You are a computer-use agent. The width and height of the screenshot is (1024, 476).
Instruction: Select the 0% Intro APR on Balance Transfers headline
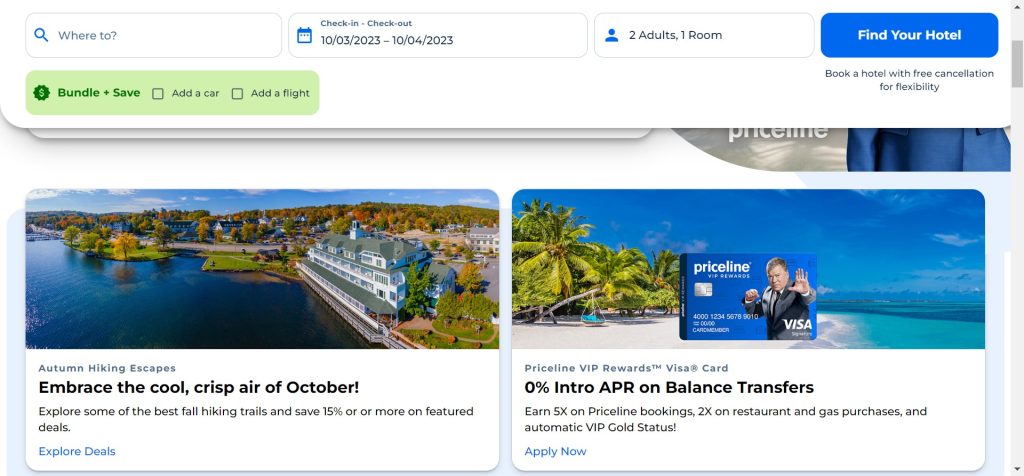click(669, 387)
